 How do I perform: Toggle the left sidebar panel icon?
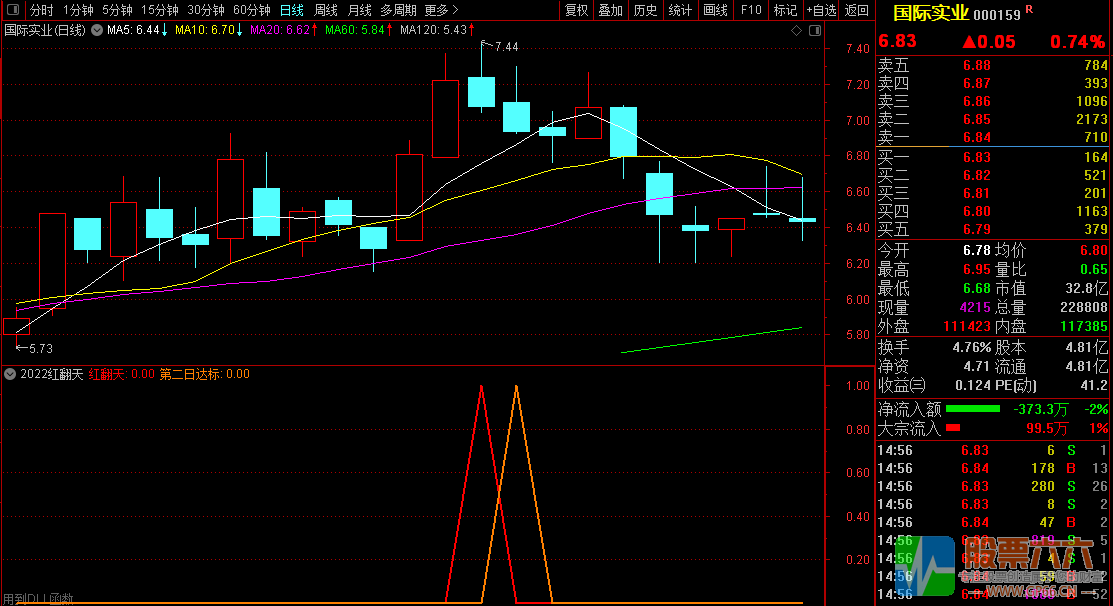point(12,10)
